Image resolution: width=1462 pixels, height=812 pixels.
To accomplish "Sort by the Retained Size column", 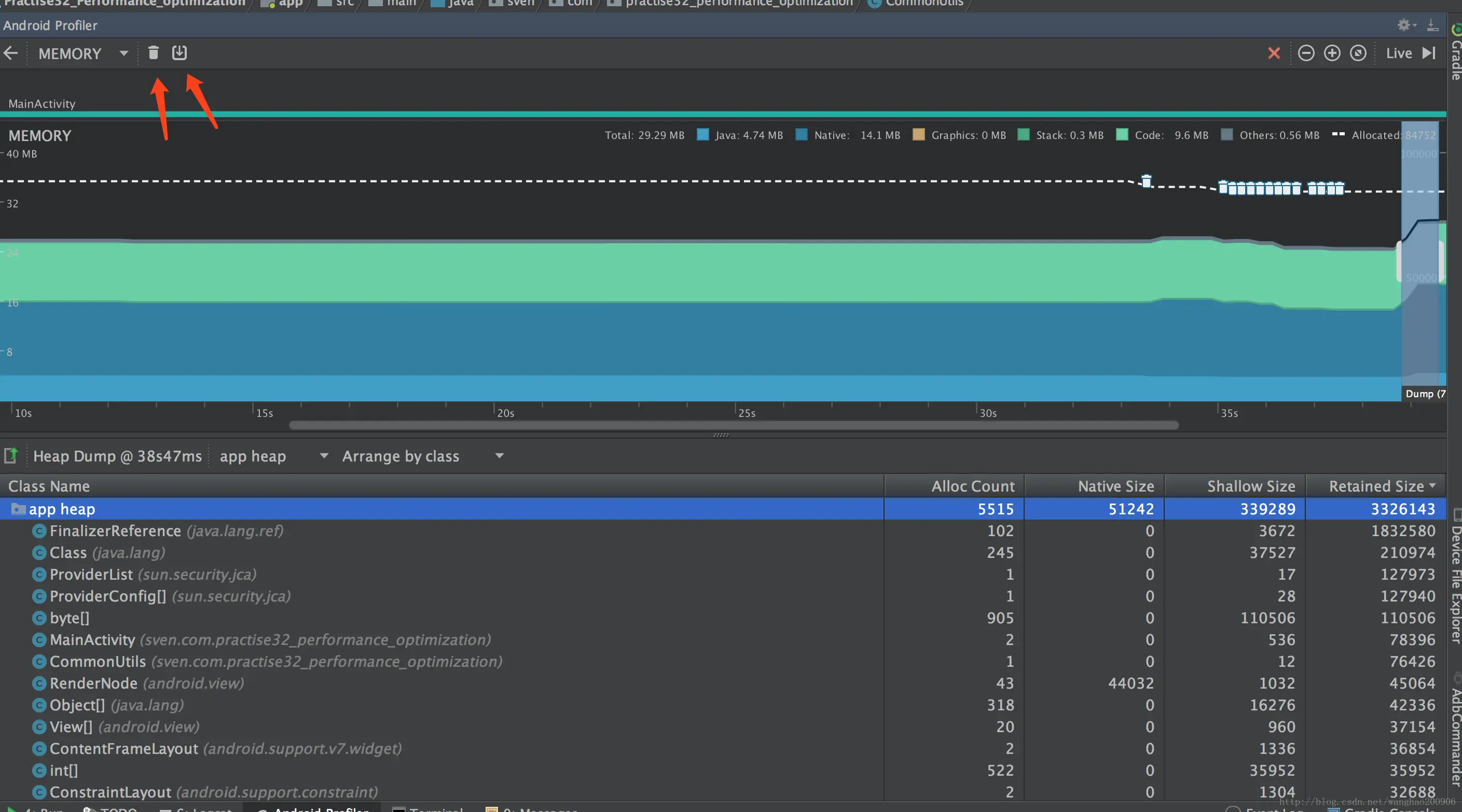I will click(1376, 486).
